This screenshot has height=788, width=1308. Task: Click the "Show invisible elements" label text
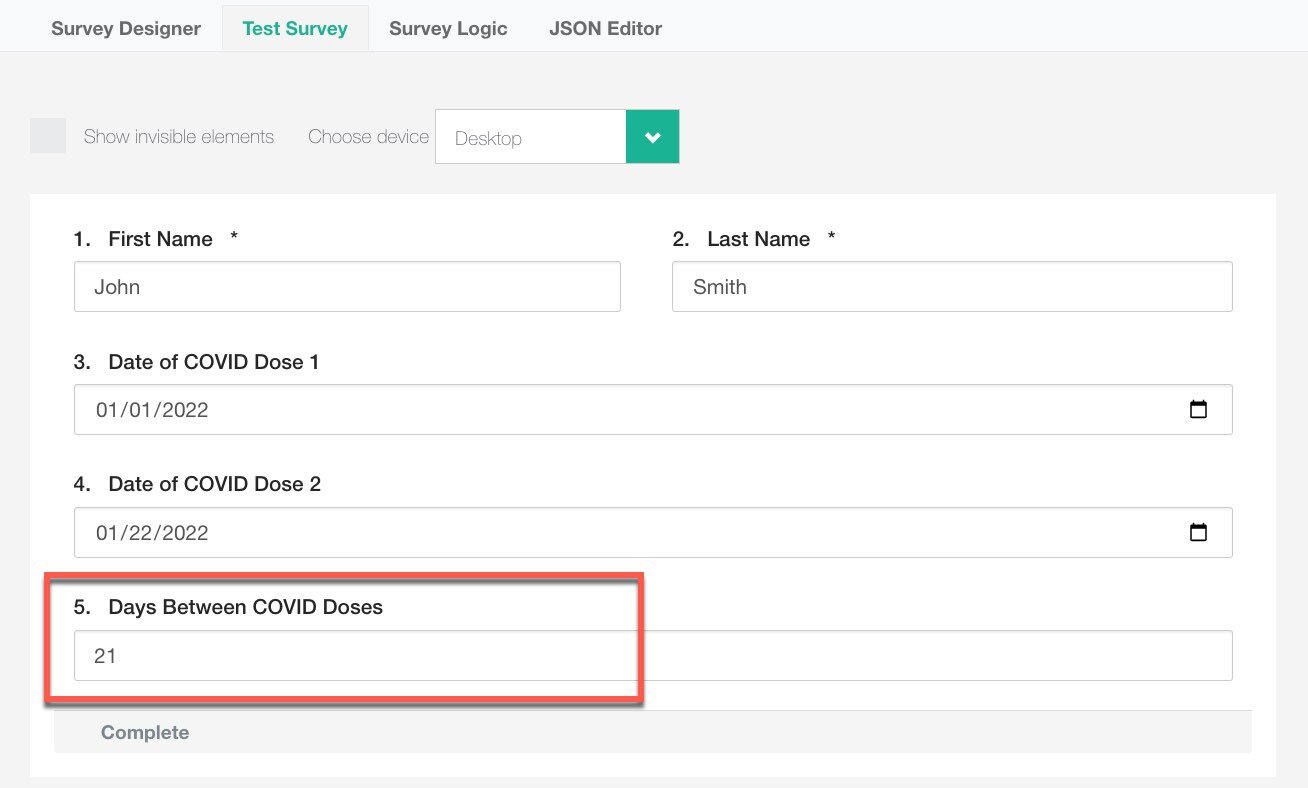tap(178, 137)
